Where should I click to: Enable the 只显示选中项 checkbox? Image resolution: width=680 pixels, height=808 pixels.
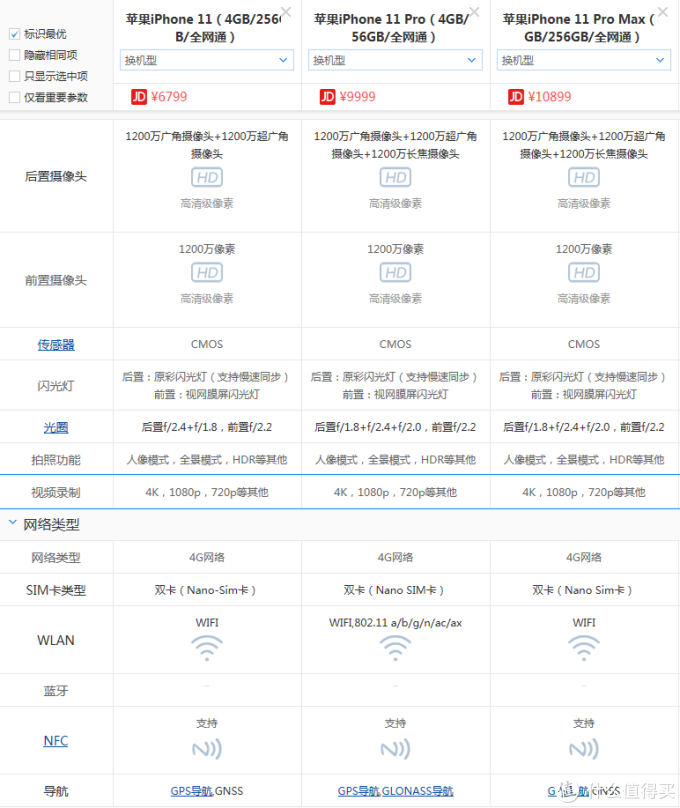[x=14, y=76]
